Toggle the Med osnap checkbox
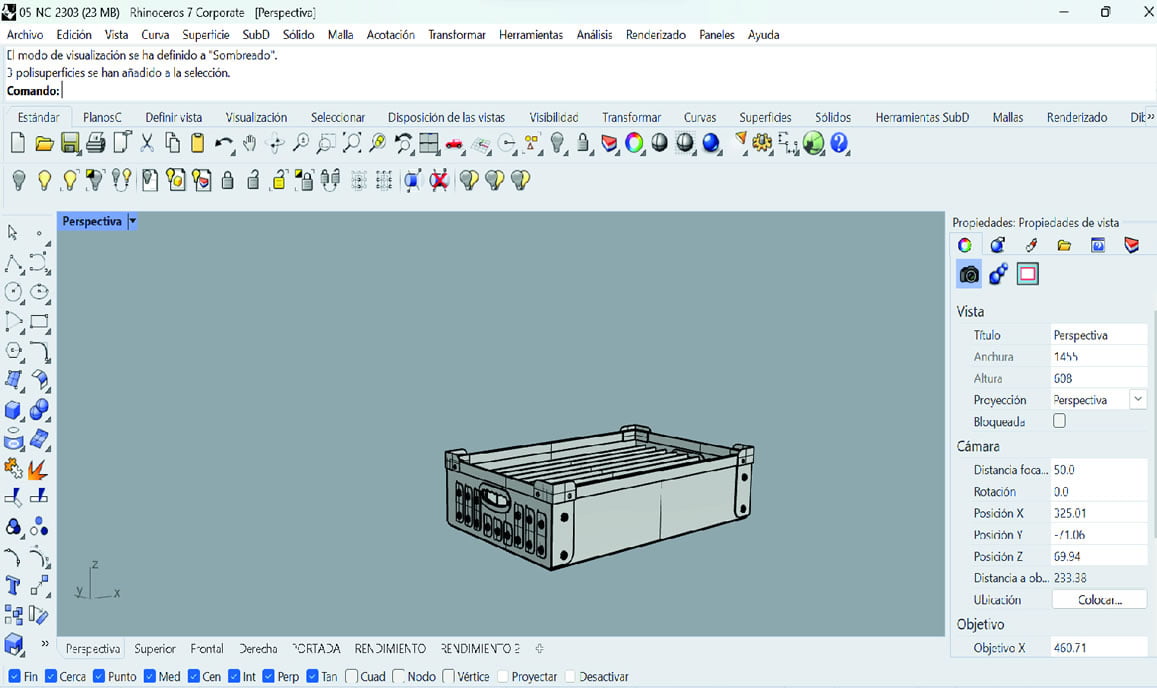Viewport: 1157px width, 688px height. tap(150, 676)
